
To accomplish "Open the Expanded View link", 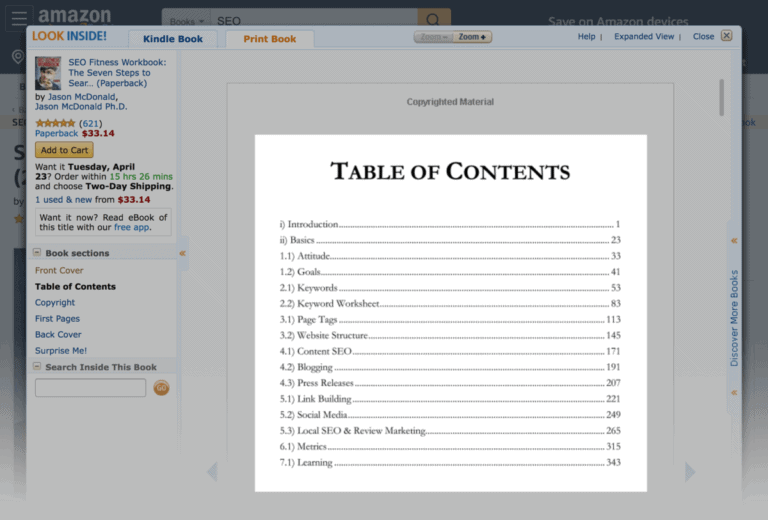I will click(x=644, y=37).
